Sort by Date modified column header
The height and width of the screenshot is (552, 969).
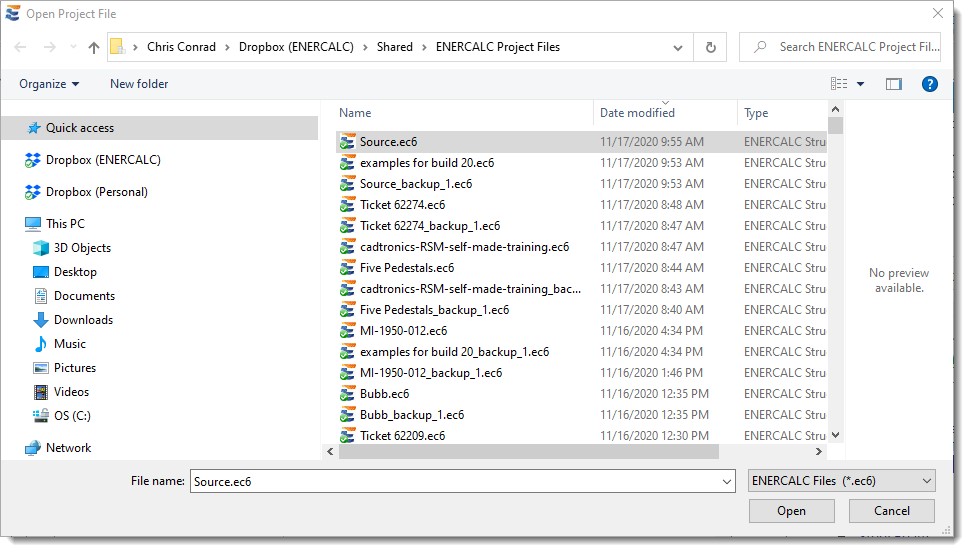pos(637,113)
